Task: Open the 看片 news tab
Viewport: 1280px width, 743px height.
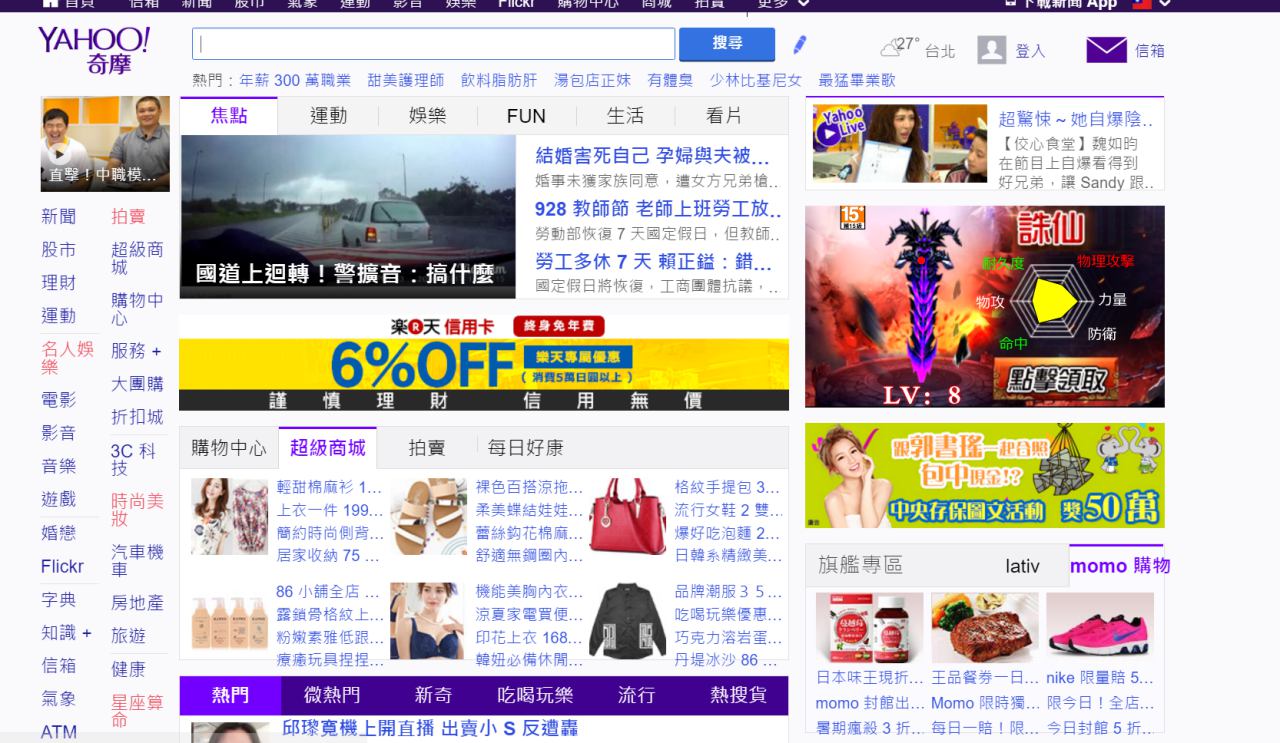Action: (x=724, y=116)
